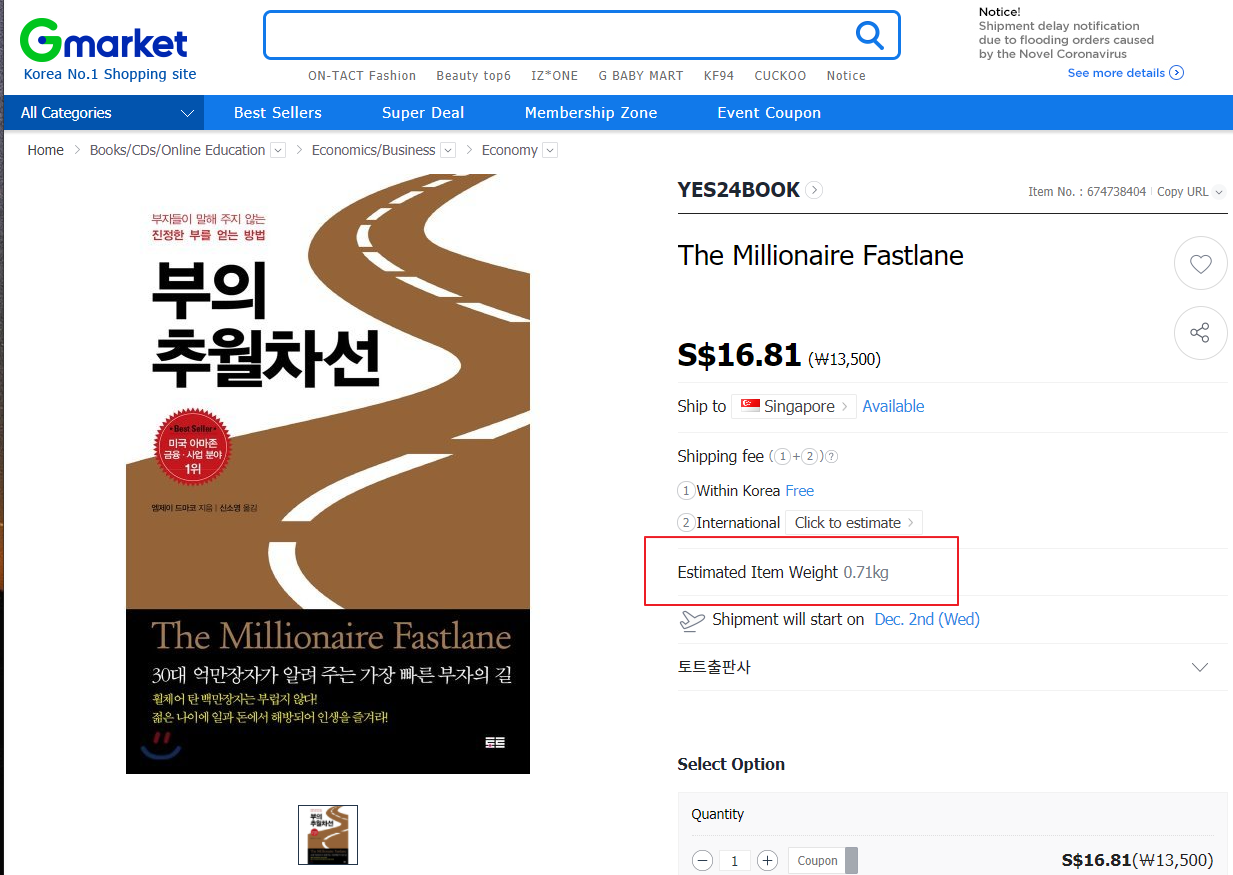Viewport: 1233px width, 875px height.
Task: Go to Home breadcrumb
Action: pos(45,150)
